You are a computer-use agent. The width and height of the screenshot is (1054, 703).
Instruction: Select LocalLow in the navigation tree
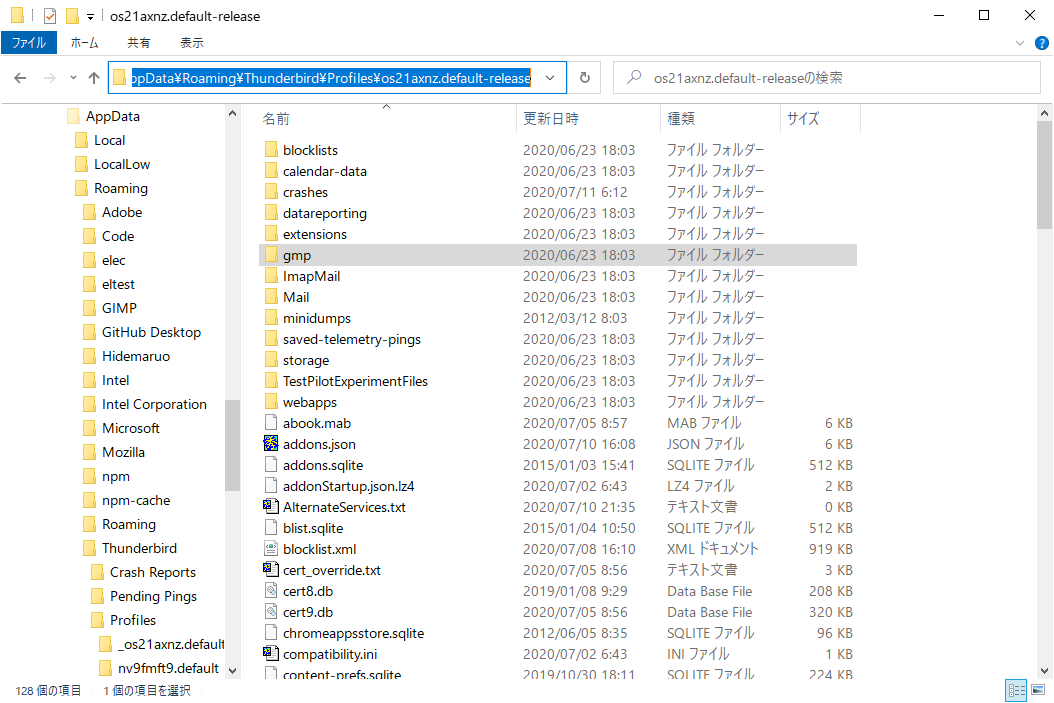pyautogui.click(x=122, y=164)
